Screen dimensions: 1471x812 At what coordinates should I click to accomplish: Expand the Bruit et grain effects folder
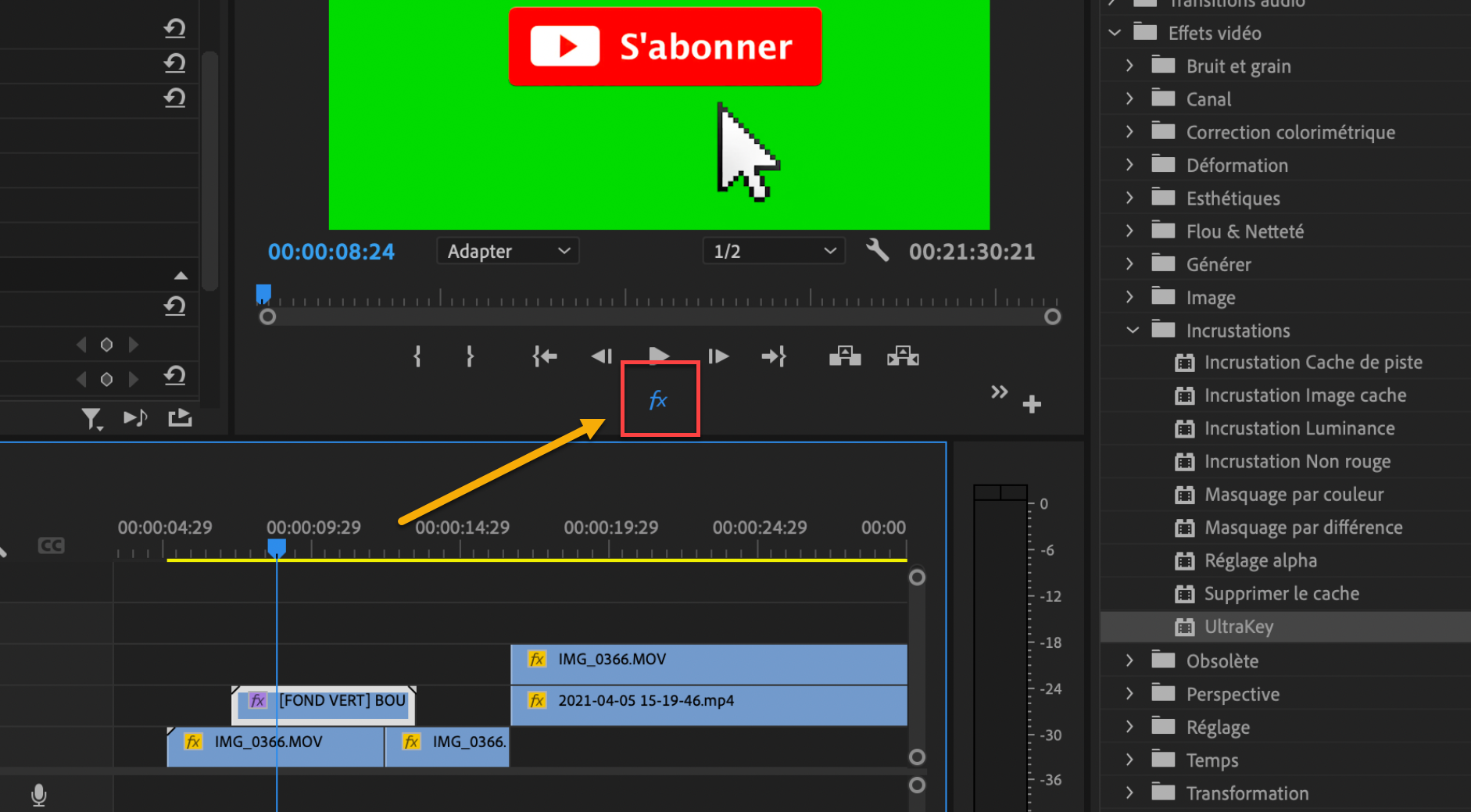pos(1129,66)
